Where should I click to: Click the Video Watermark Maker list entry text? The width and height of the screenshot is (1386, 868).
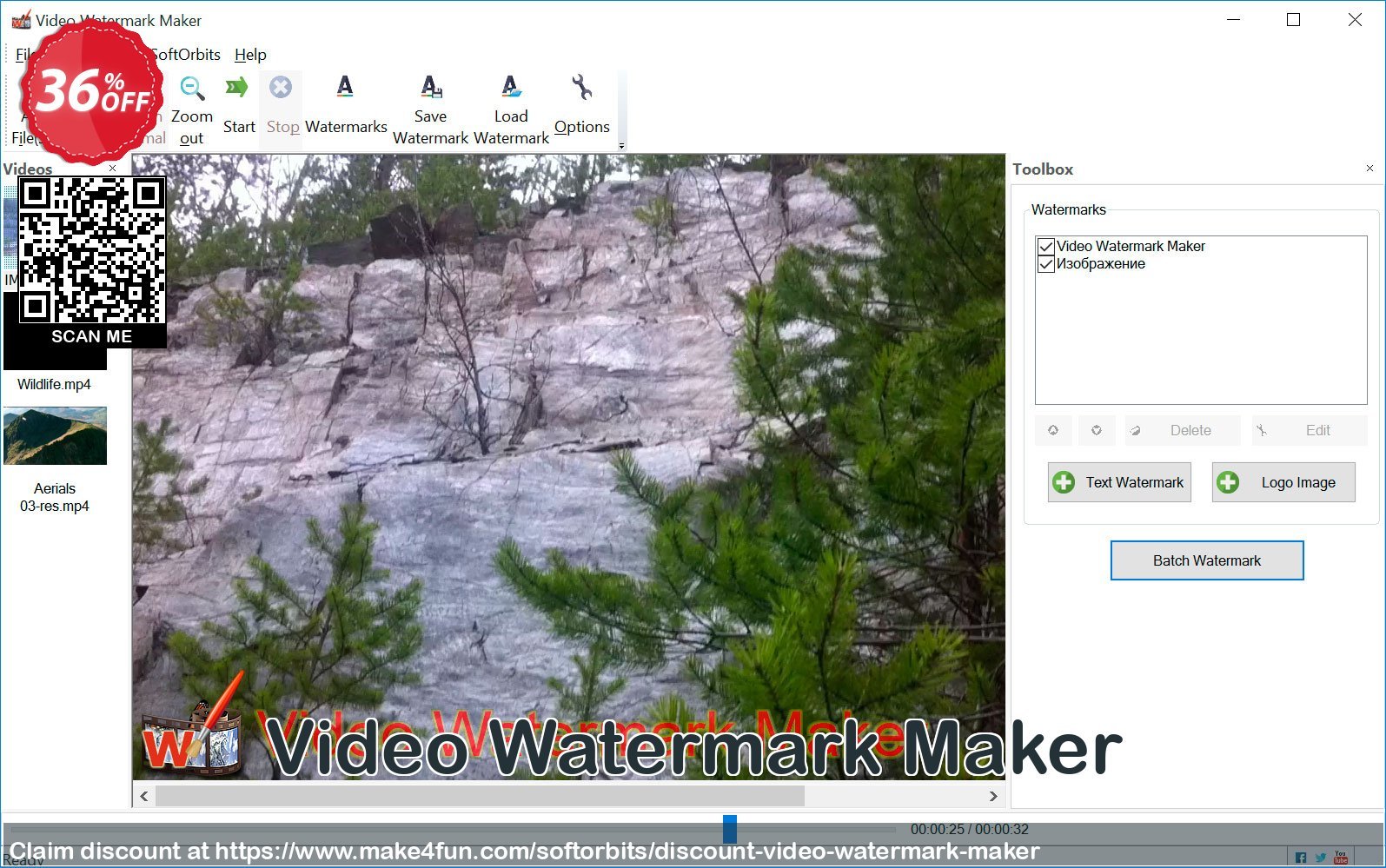pyautogui.click(x=1131, y=247)
